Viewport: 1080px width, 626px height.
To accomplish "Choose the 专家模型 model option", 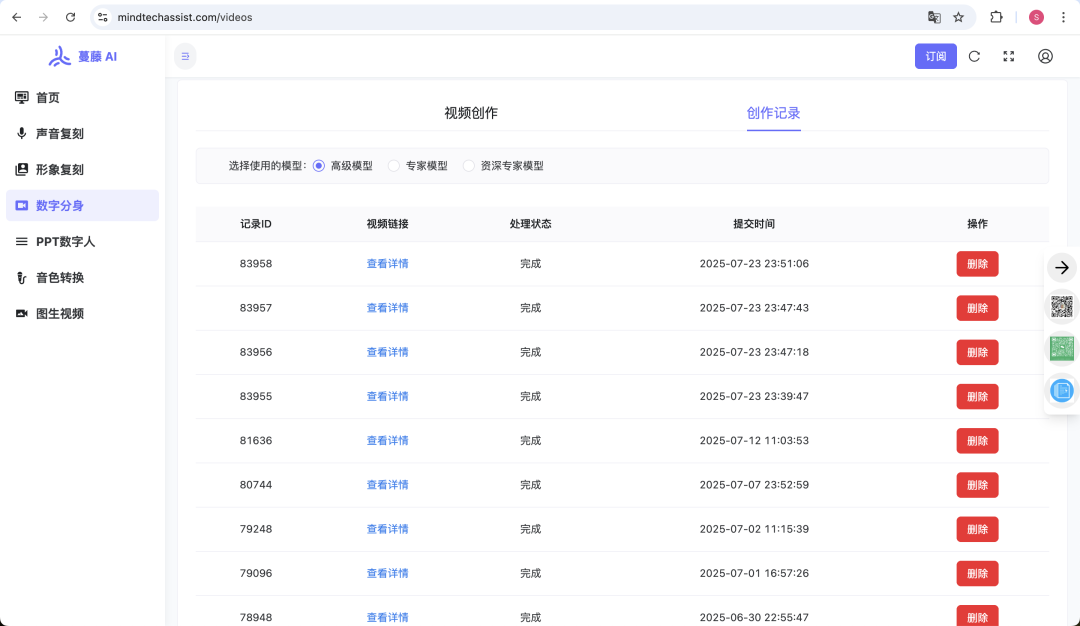I will pos(393,166).
